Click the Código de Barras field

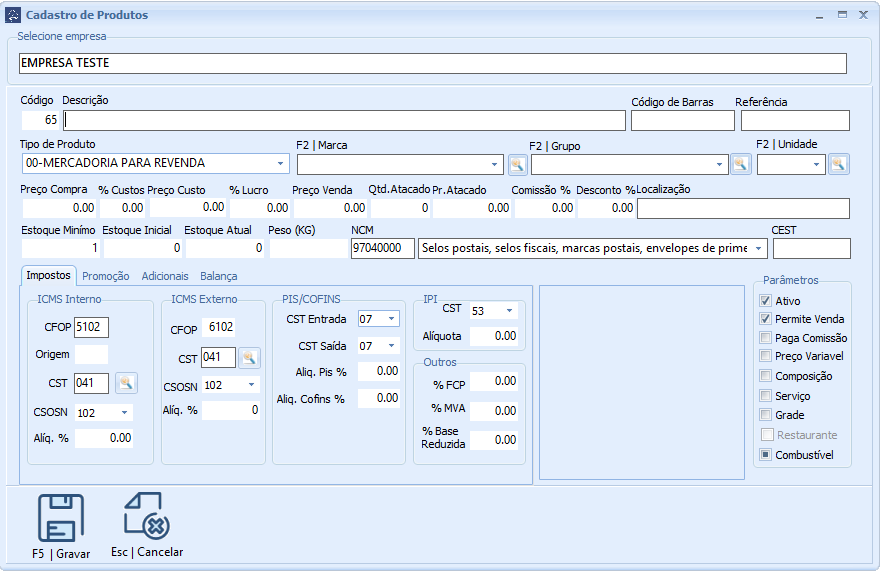pyautogui.click(x=683, y=121)
